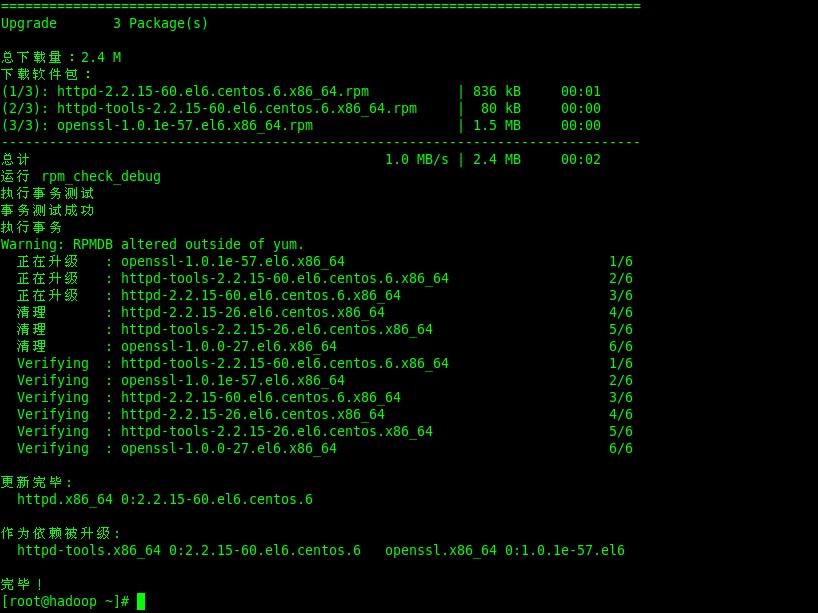Screen dimensions: 818x613
Task: Click the Verifying line for openssl-1.0.0-27.el6.x86_64
Action: click(324, 448)
